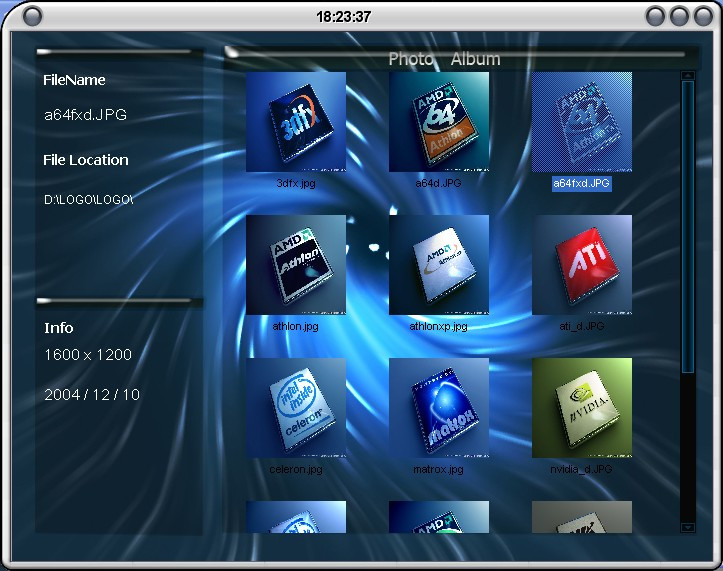The height and width of the screenshot is (571, 723).
Task: Select the celeron.jpg Intel thumbnail
Action: pos(296,408)
